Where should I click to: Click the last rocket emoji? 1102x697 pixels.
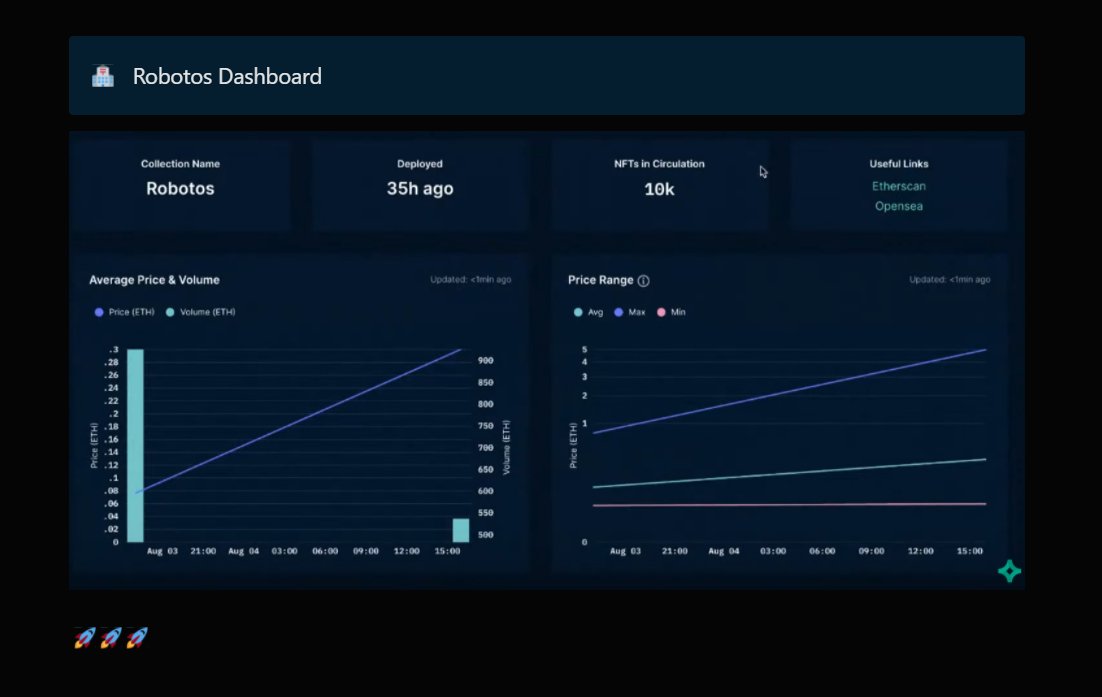click(x=137, y=638)
